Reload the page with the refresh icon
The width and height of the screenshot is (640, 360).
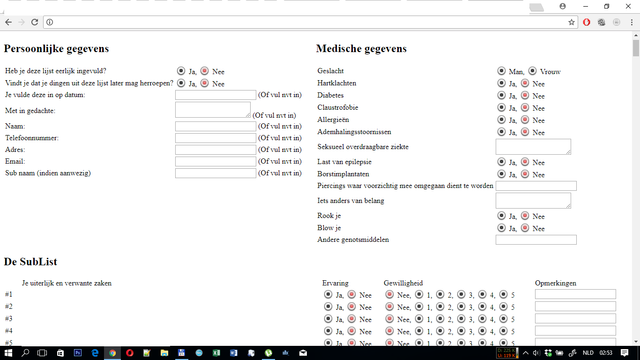35,22
